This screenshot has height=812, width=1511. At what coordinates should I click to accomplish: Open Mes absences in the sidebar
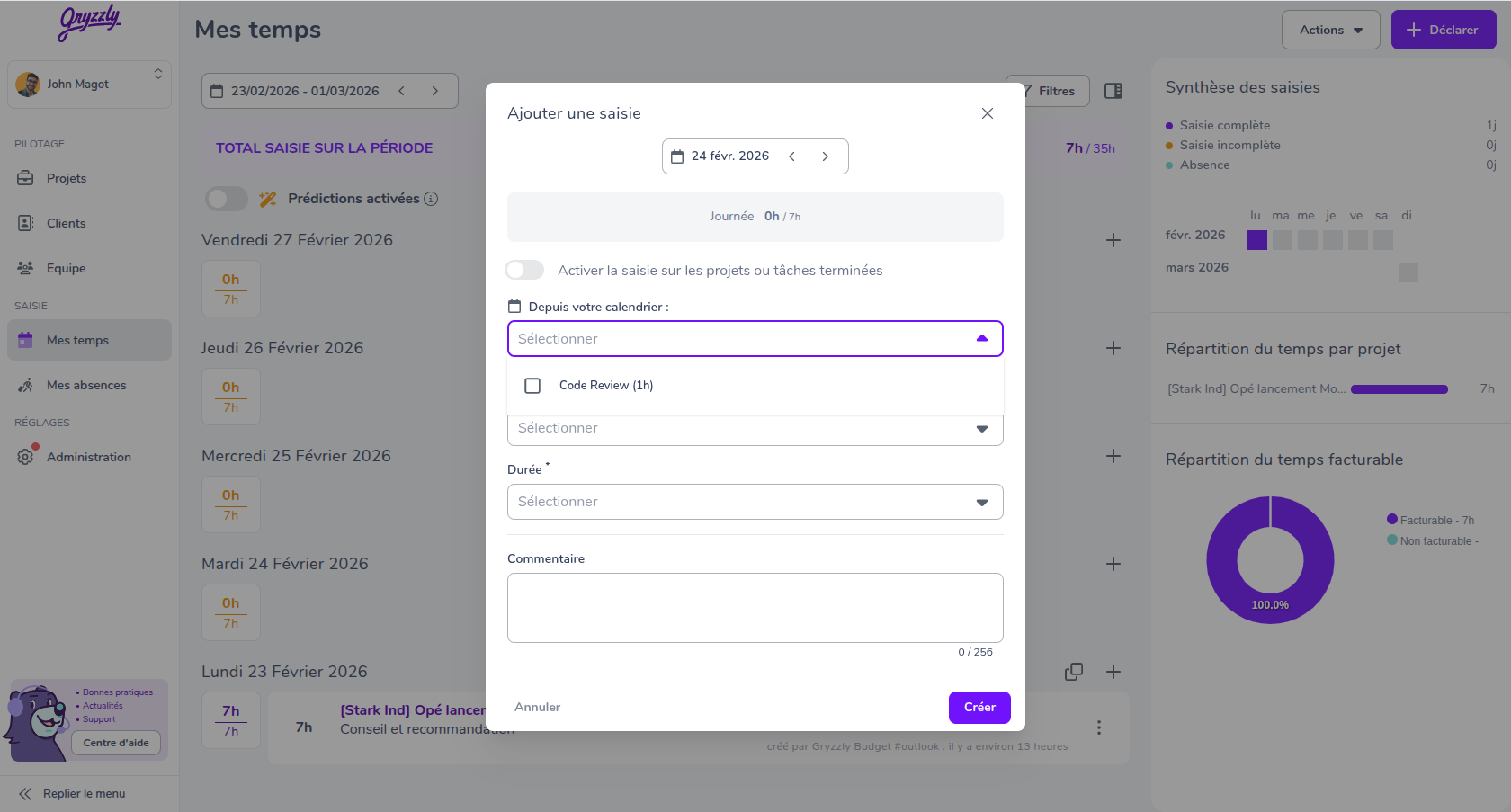pyautogui.click(x=86, y=385)
